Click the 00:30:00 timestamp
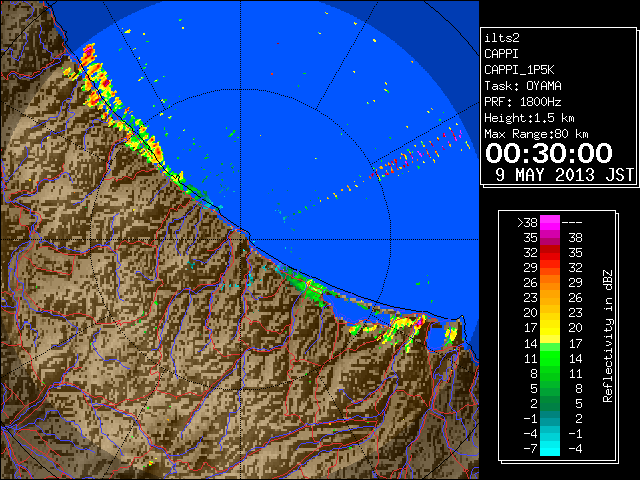Viewport: 640px width, 480px height. [x=549, y=153]
